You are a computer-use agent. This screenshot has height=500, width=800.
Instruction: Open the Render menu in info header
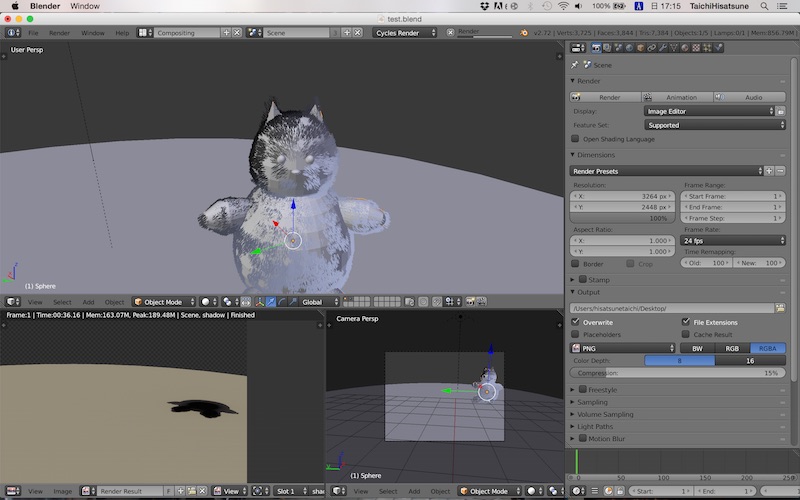[59, 33]
